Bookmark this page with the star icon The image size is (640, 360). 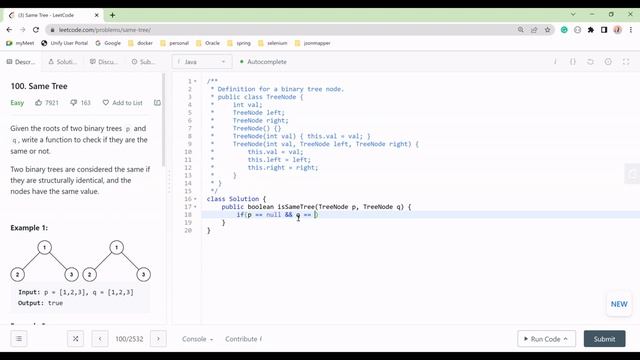pos(547,30)
